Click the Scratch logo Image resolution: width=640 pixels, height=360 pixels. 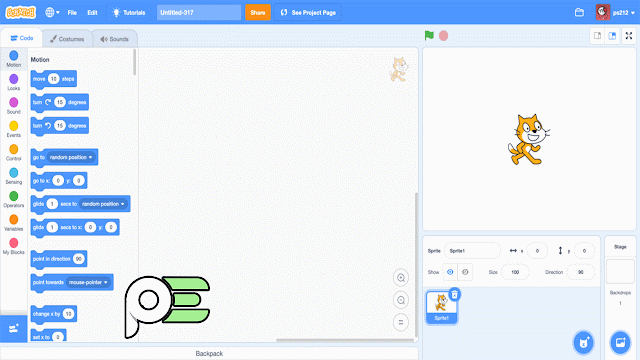(20, 12)
